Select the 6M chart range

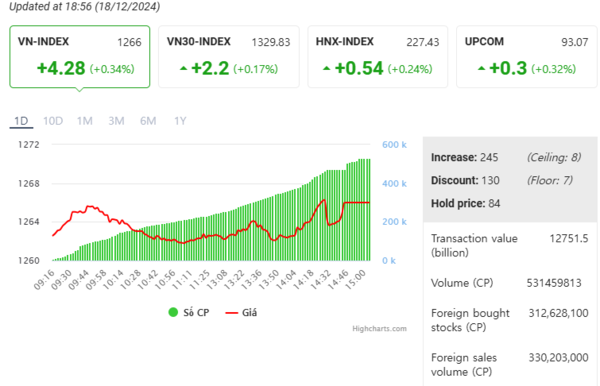pyautogui.click(x=148, y=121)
